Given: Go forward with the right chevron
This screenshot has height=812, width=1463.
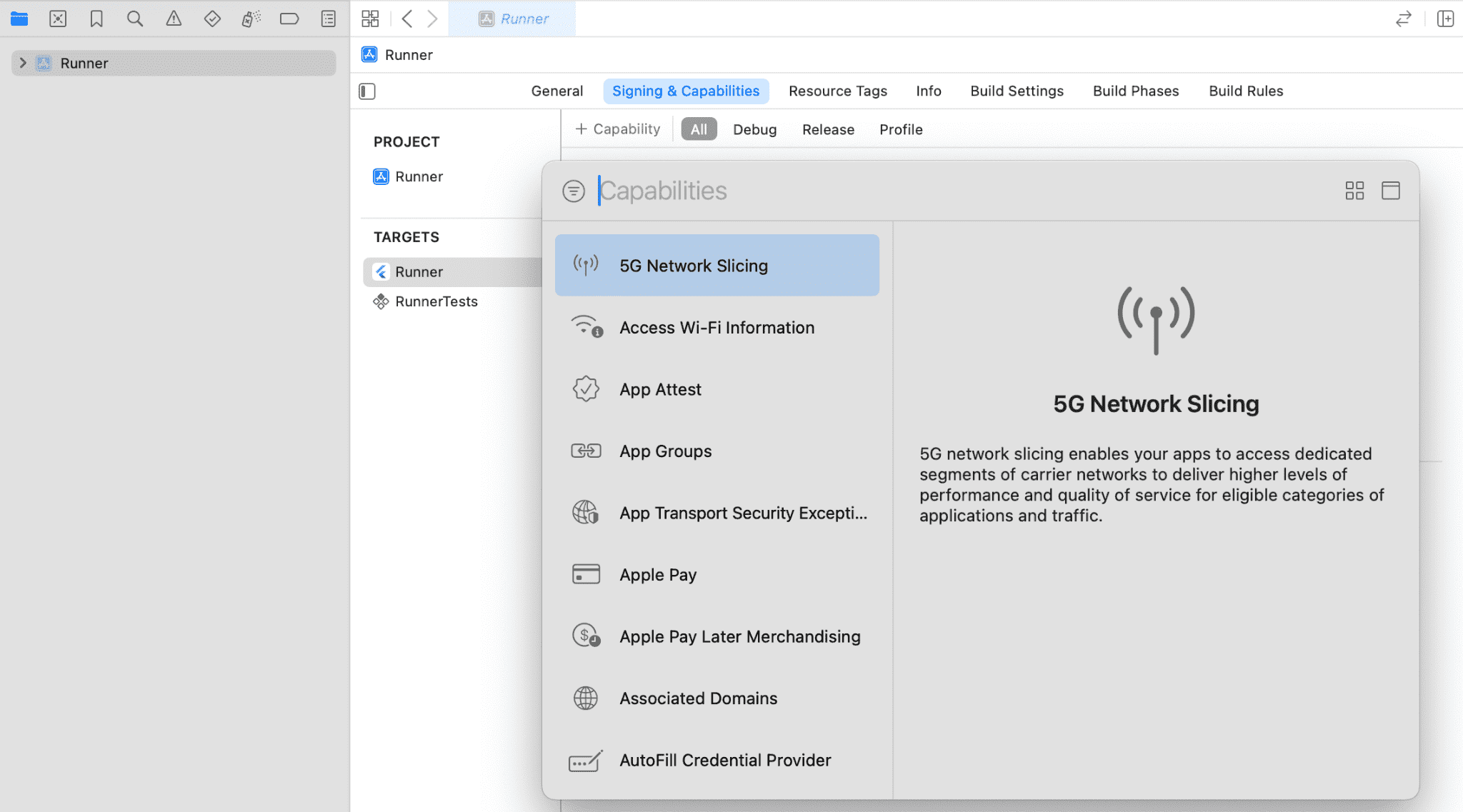Looking at the screenshot, I should tap(432, 19).
